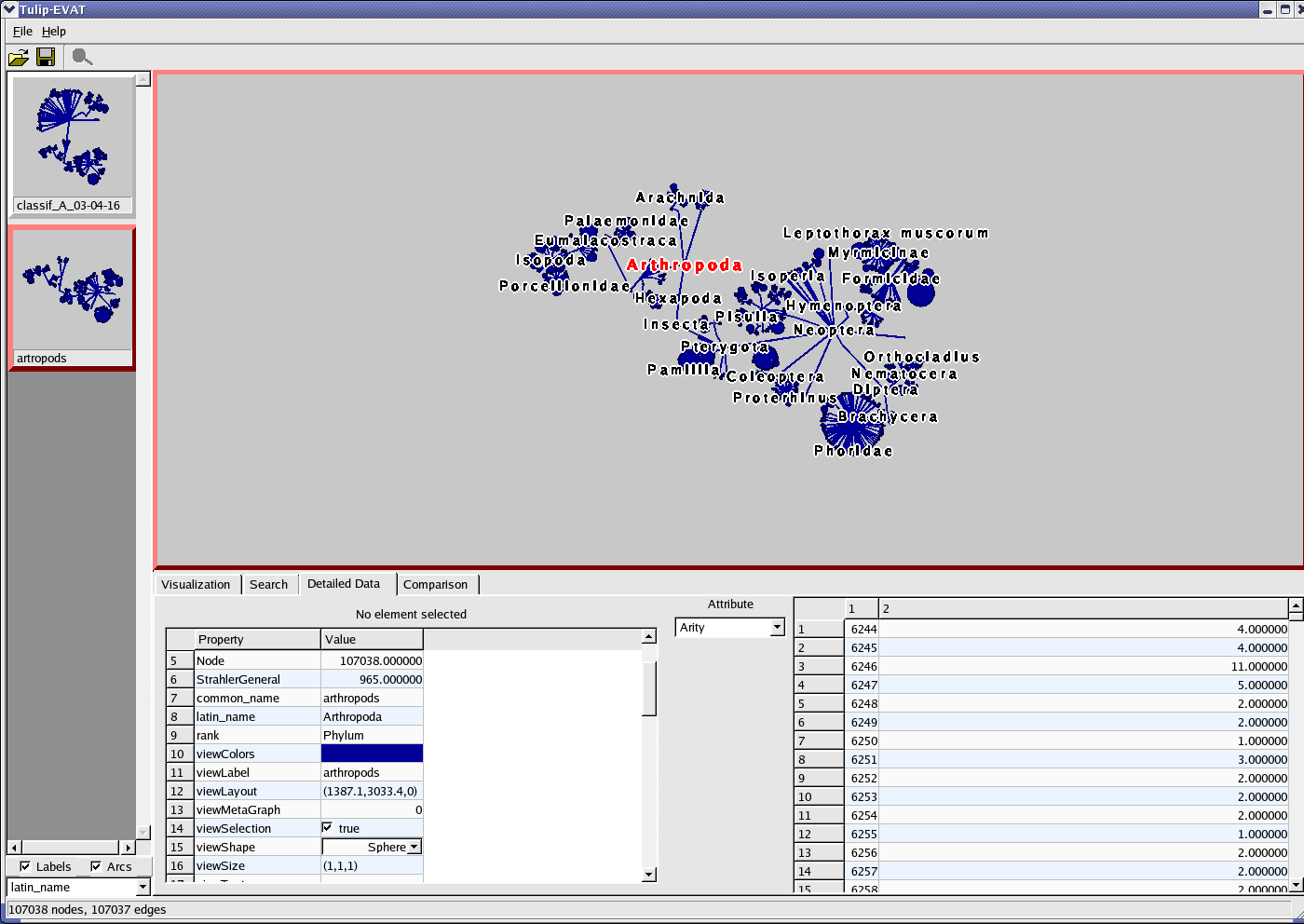Viewport: 1304px width, 924px height.
Task: Switch to the Comparison tab
Action: tap(435, 585)
